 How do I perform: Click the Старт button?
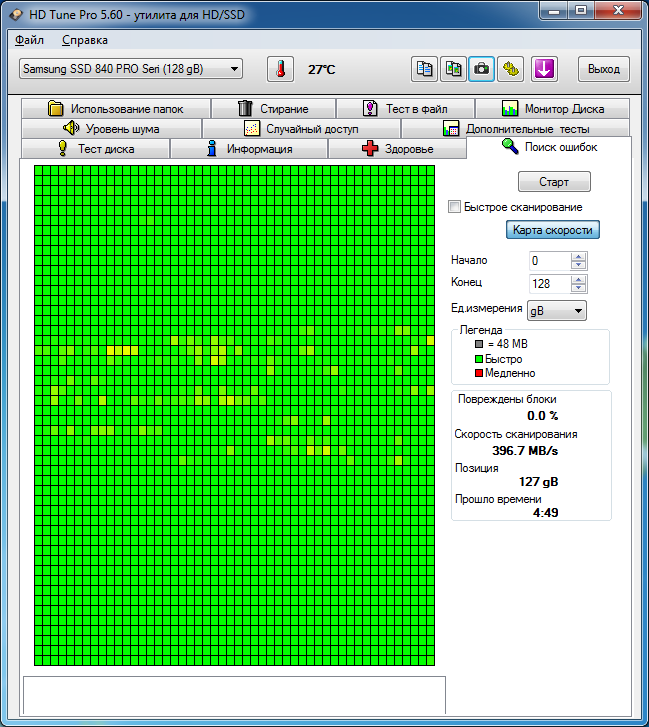tap(554, 182)
